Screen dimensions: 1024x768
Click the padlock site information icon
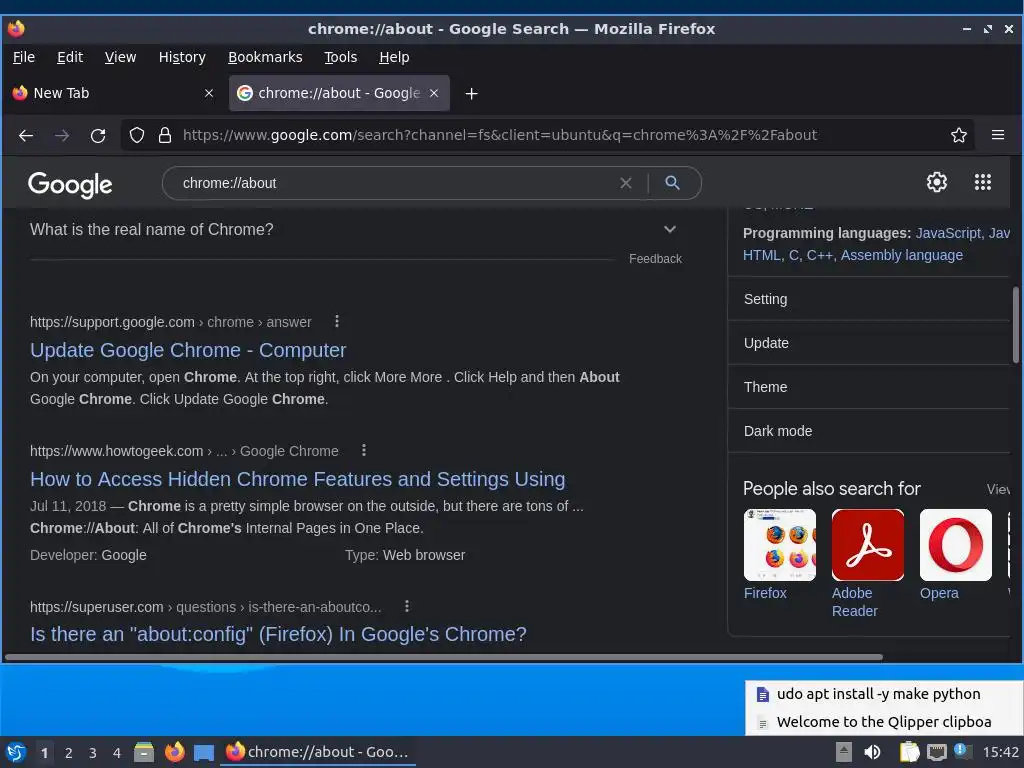point(165,135)
